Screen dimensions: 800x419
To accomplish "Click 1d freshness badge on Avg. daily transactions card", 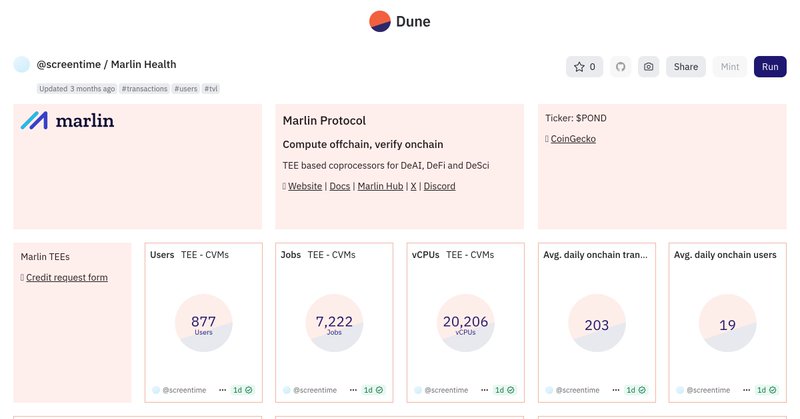I will pos(636,390).
